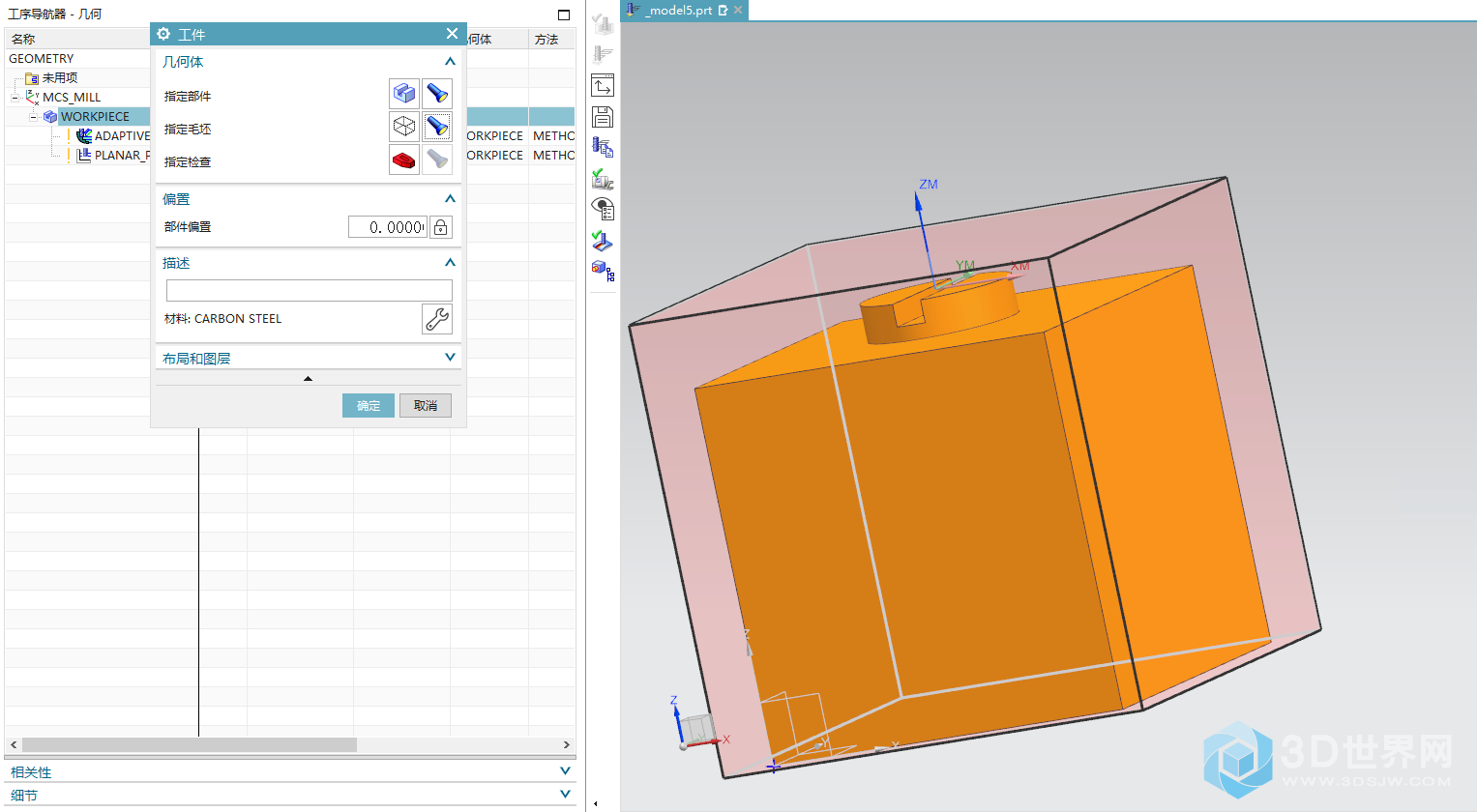The width and height of the screenshot is (1477, 812).
Task: Expand the 细节 panel
Action: 565,795
